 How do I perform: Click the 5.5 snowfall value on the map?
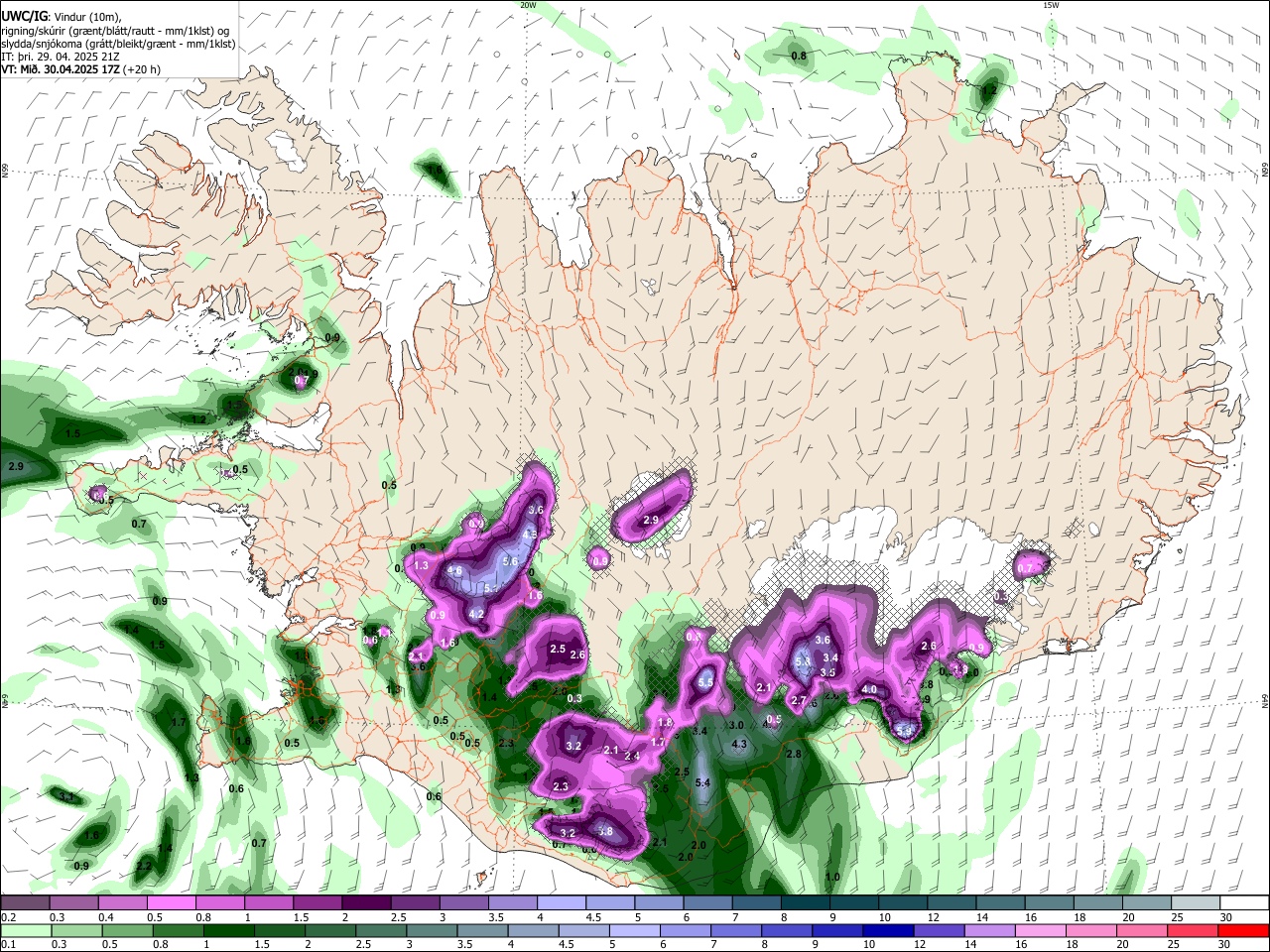tap(705, 682)
